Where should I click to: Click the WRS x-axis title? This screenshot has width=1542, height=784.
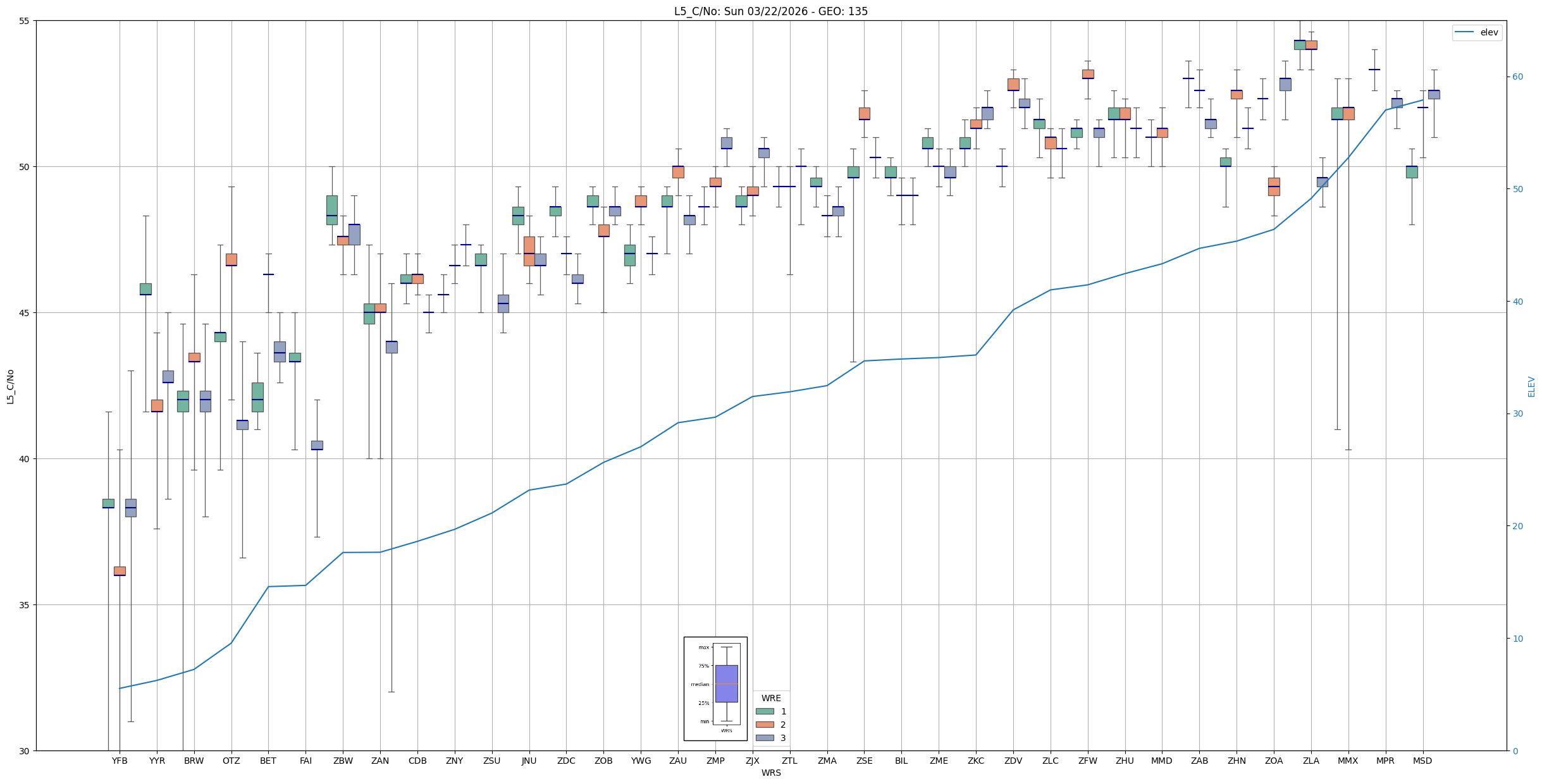click(771, 773)
